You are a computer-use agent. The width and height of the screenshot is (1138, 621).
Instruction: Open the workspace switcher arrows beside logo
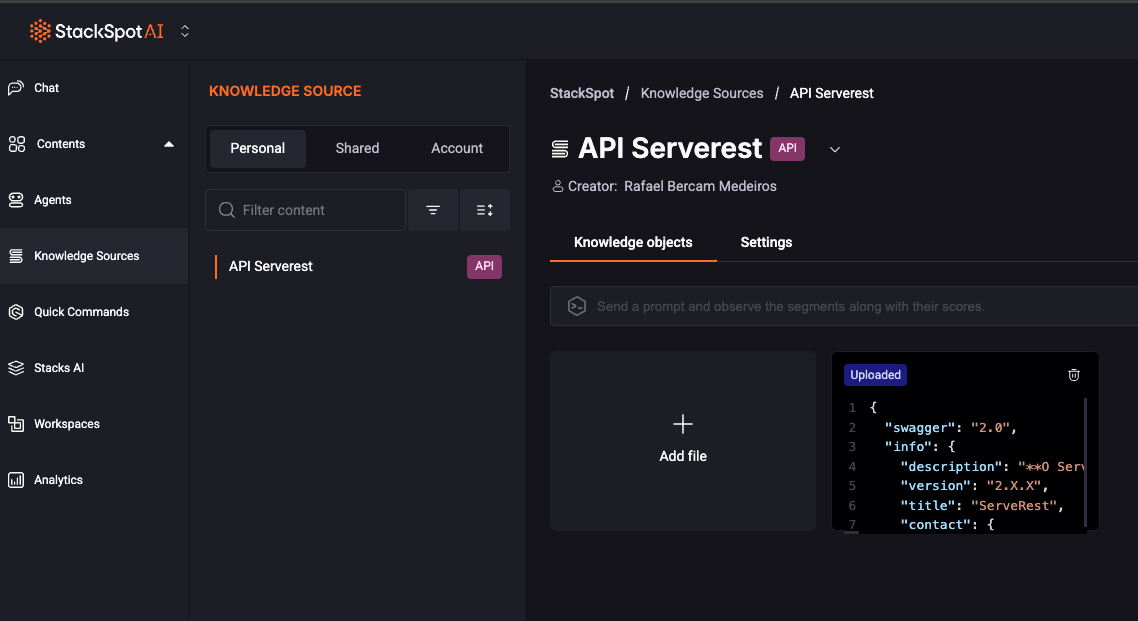(x=185, y=31)
